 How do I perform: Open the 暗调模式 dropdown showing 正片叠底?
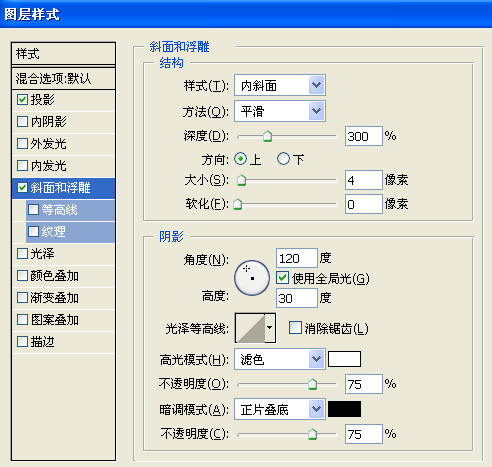point(280,409)
